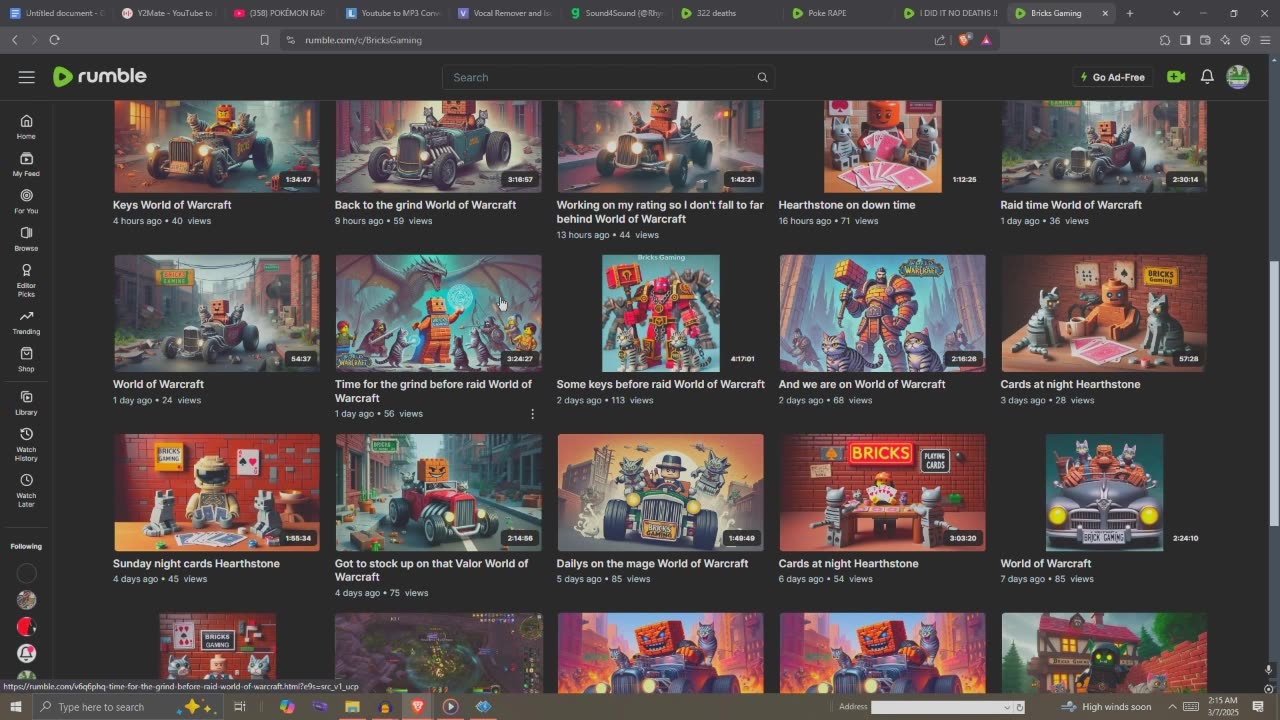Image resolution: width=1280 pixels, height=720 pixels.
Task: Open Back to the grind World of Warcraft
Action: click(425, 205)
